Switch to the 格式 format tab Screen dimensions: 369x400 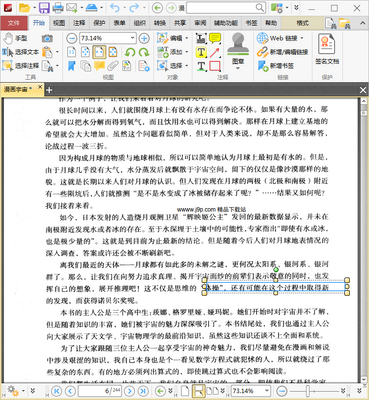[x=302, y=23]
